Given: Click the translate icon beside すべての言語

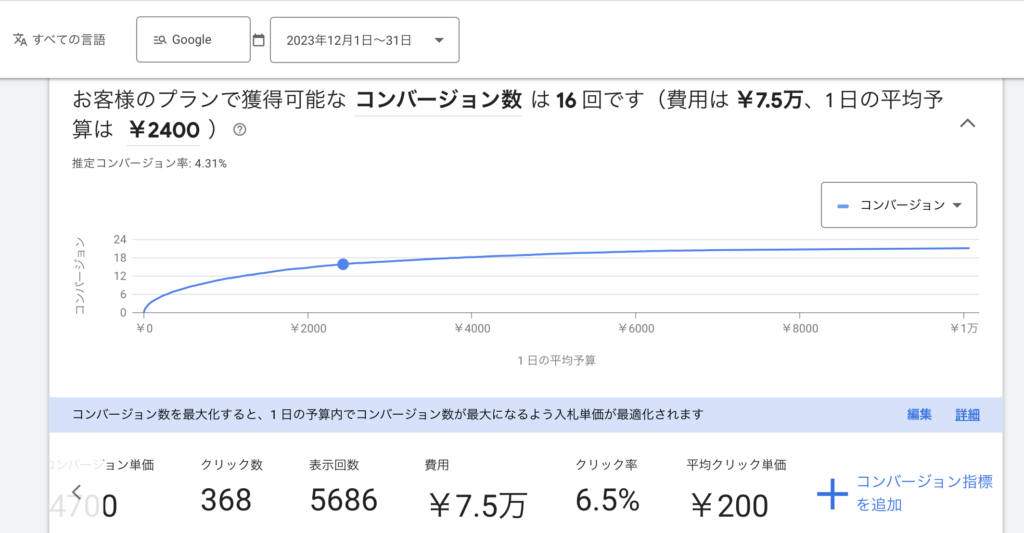Looking at the screenshot, I should pyautogui.click(x=20, y=40).
